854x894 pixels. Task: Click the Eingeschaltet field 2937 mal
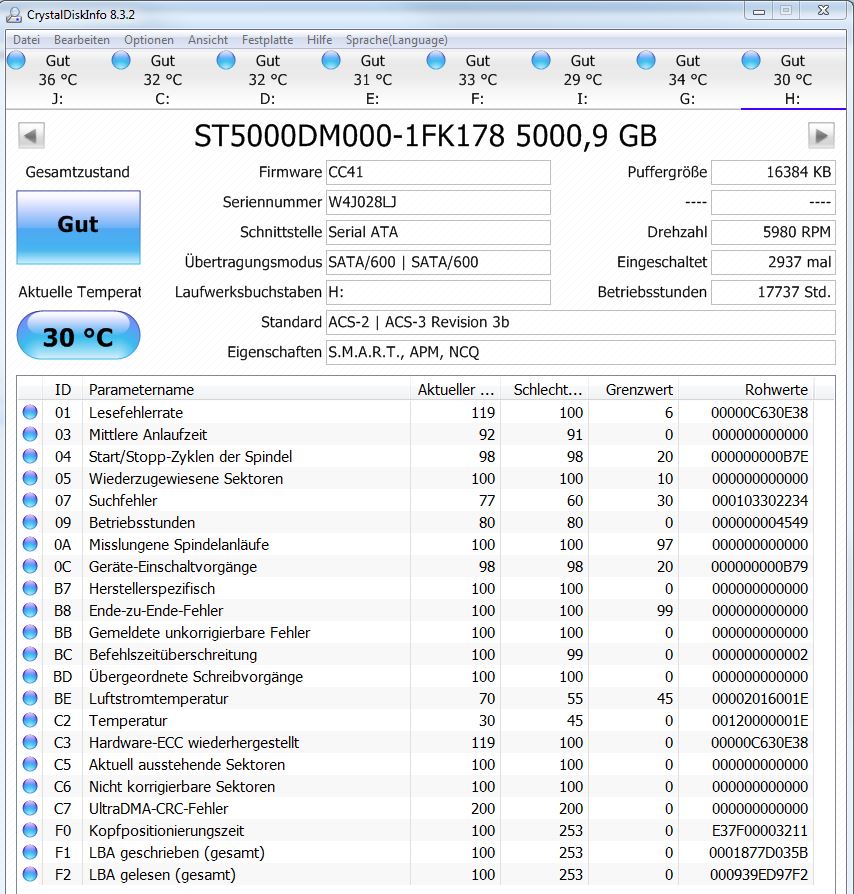point(773,262)
